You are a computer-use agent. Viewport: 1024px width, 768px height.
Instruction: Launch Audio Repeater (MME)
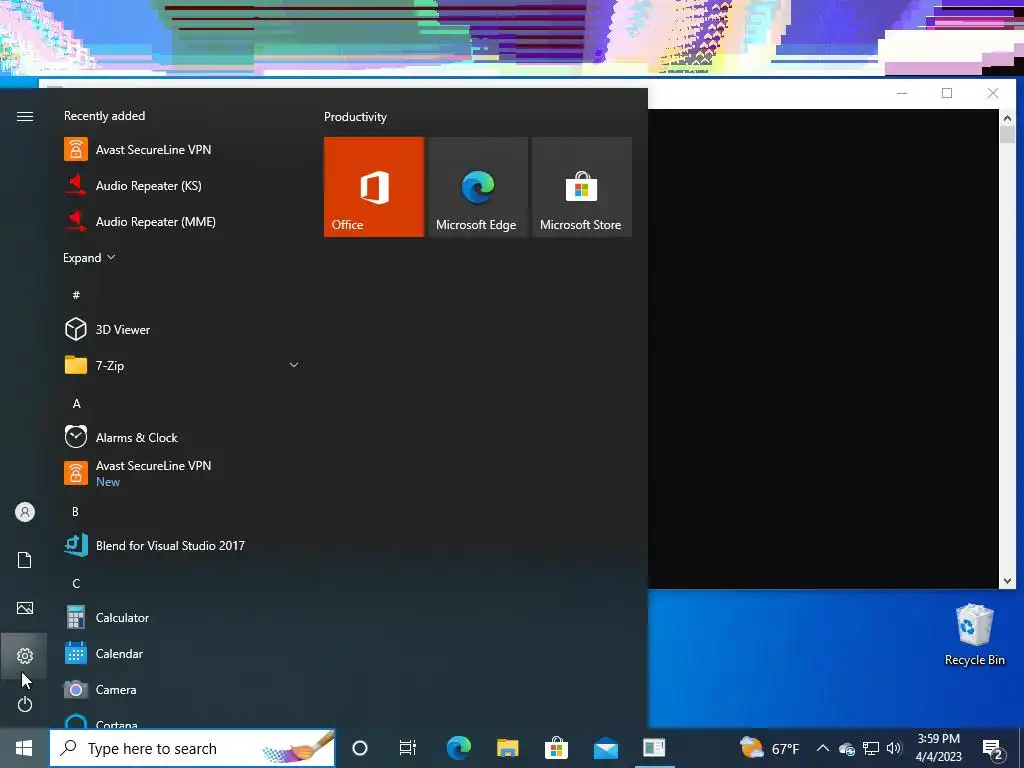pos(183,221)
